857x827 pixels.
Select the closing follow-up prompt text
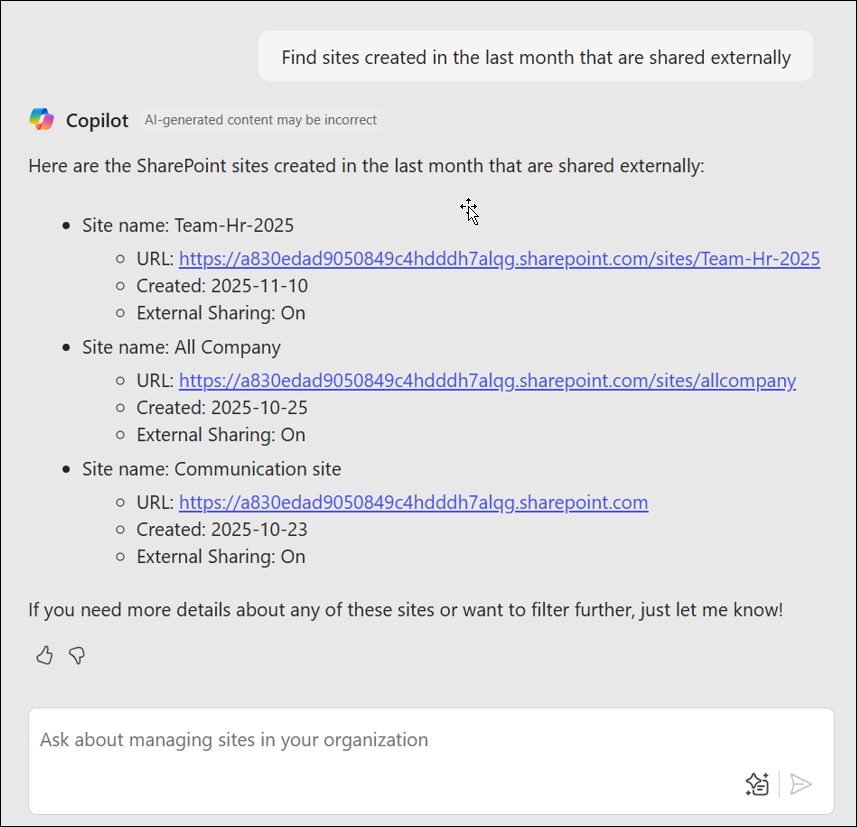(404, 609)
